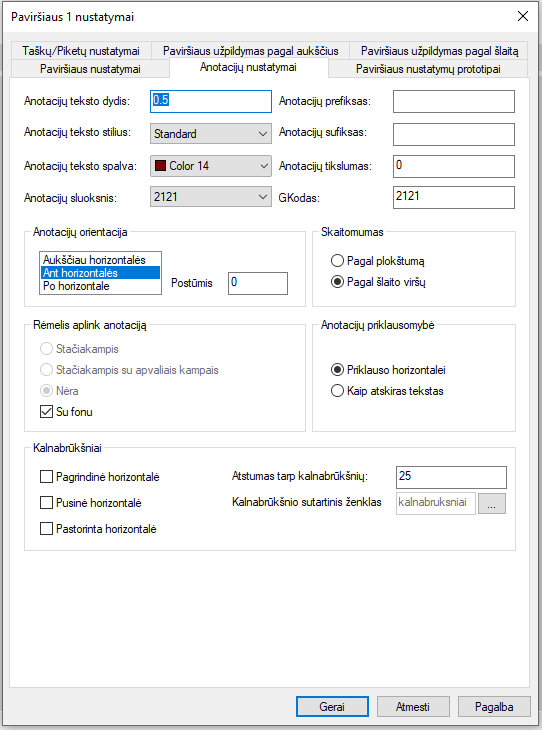This screenshot has height=730, width=542.
Task: Close the Paviršiaus 1 nustatymai dialog
Action: [523, 16]
